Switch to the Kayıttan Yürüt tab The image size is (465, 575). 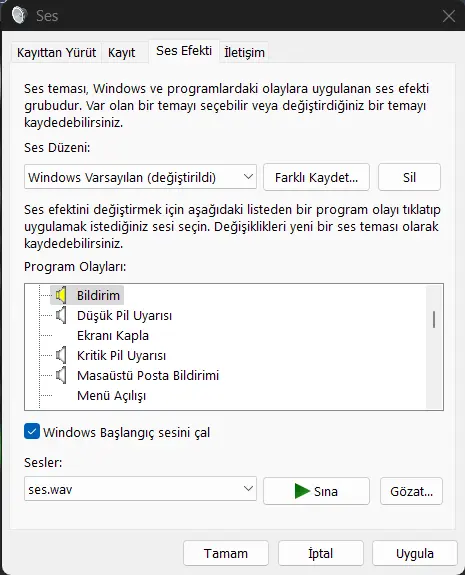[x=56, y=52]
